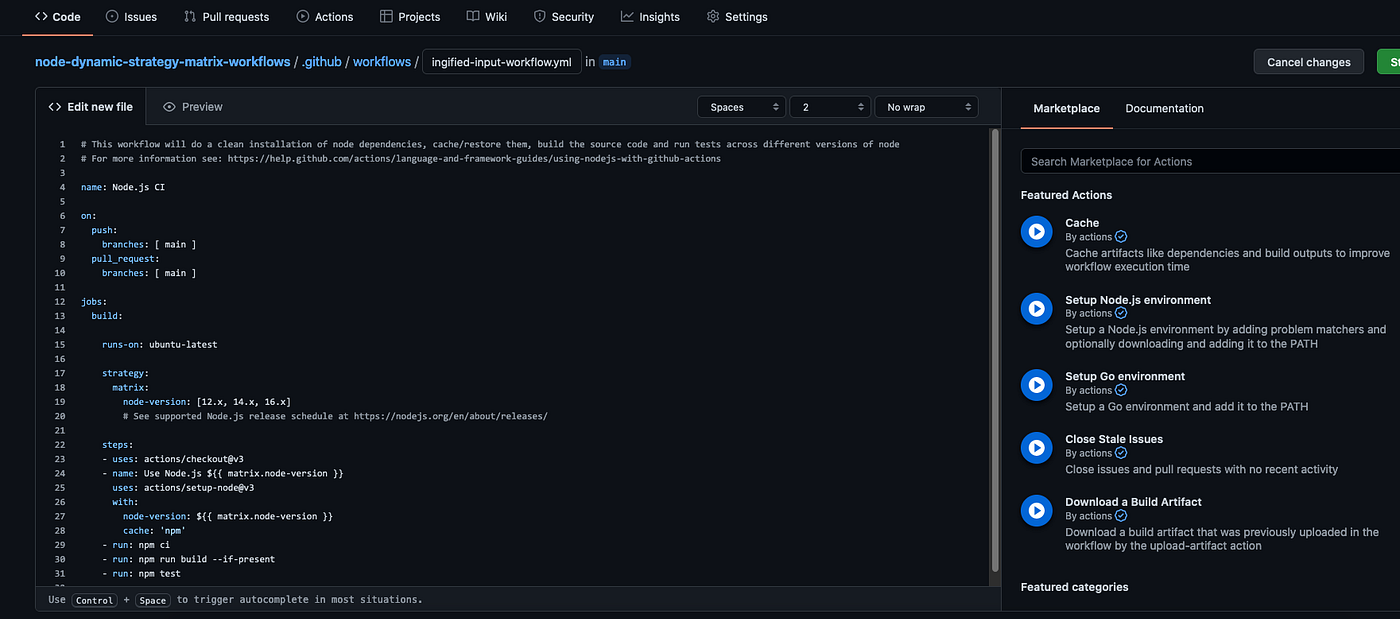The image size is (1400, 619).
Task: Click the Cache action play icon
Action: 1037,232
